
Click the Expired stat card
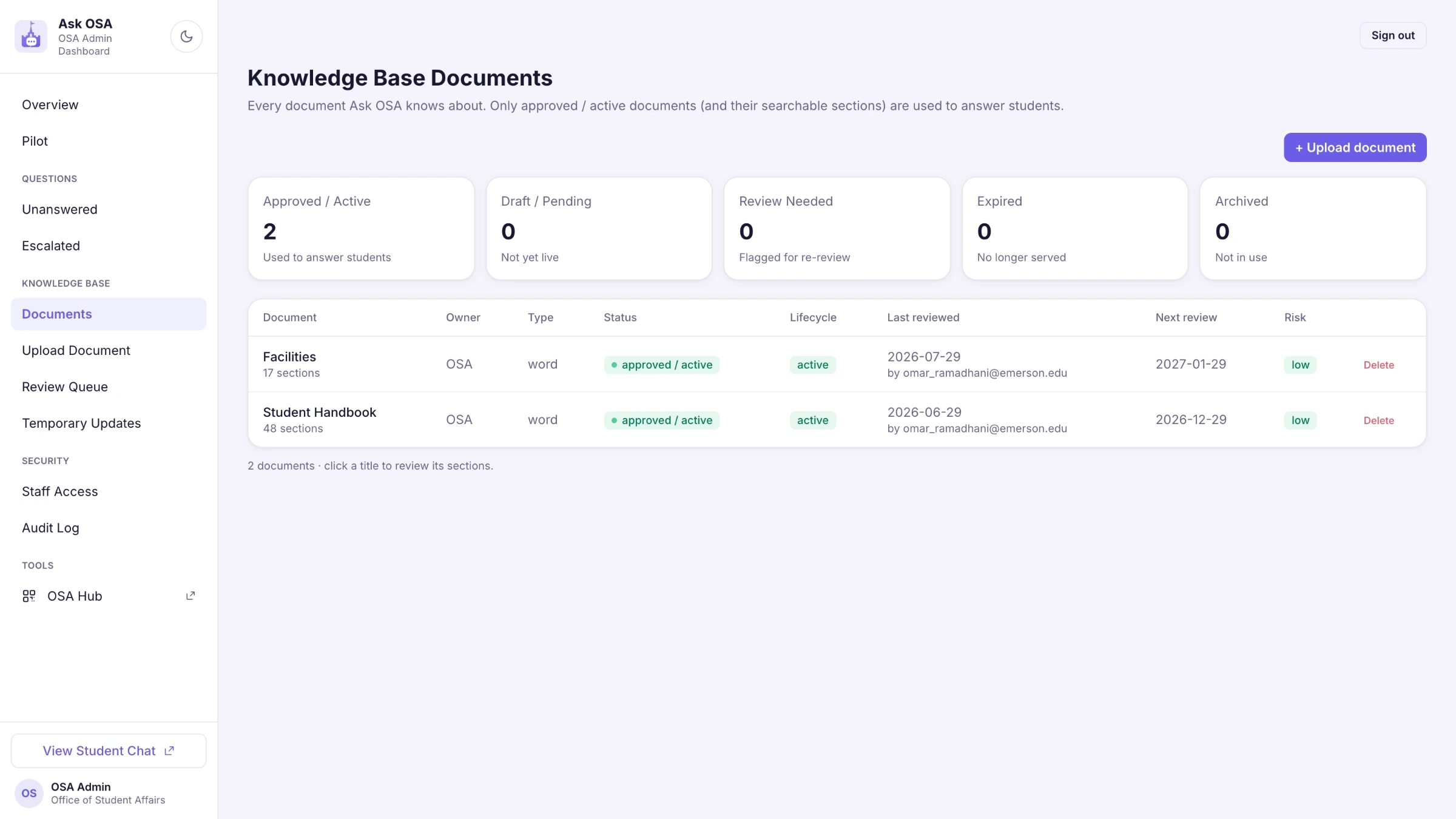click(1074, 228)
